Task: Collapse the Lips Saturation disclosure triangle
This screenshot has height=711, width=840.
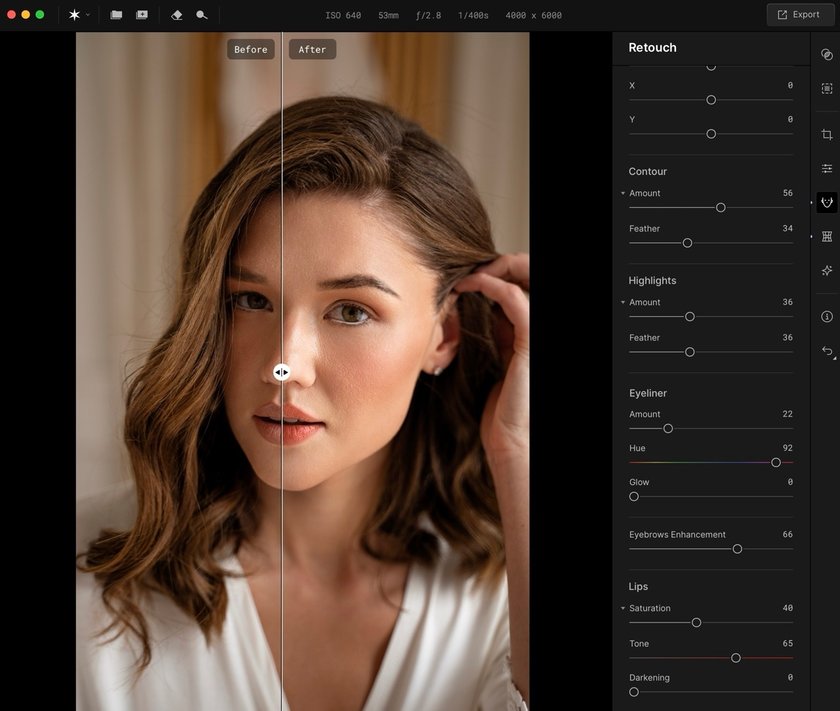Action: (622, 608)
